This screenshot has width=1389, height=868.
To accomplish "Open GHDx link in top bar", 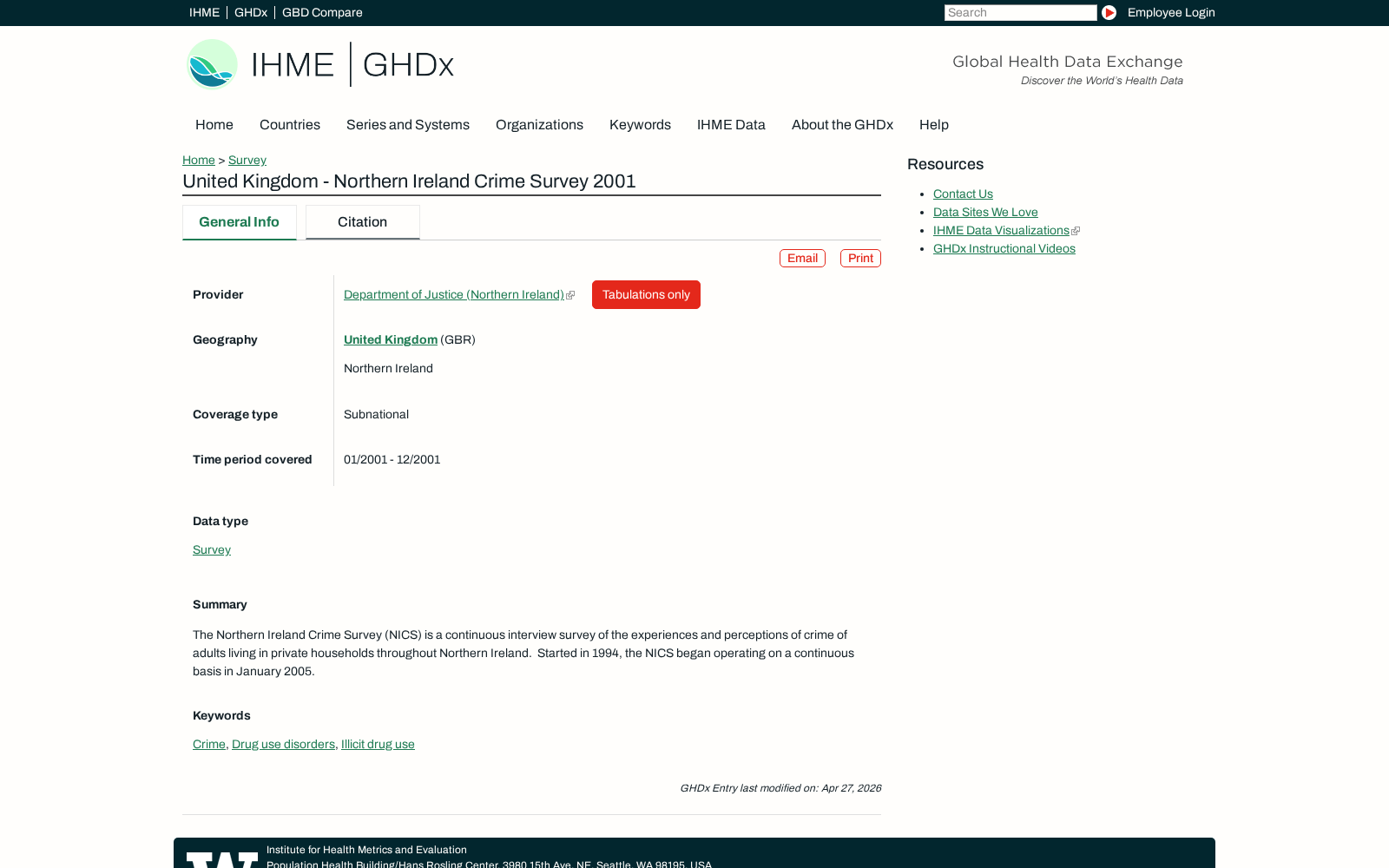I will (x=251, y=12).
